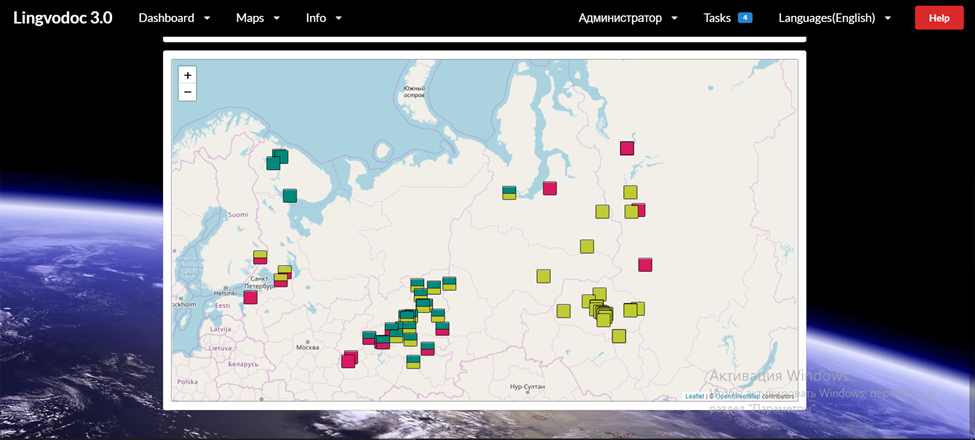Open the Dashboard dropdown menu
The image size is (975, 440).
pyautogui.click(x=174, y=18)
